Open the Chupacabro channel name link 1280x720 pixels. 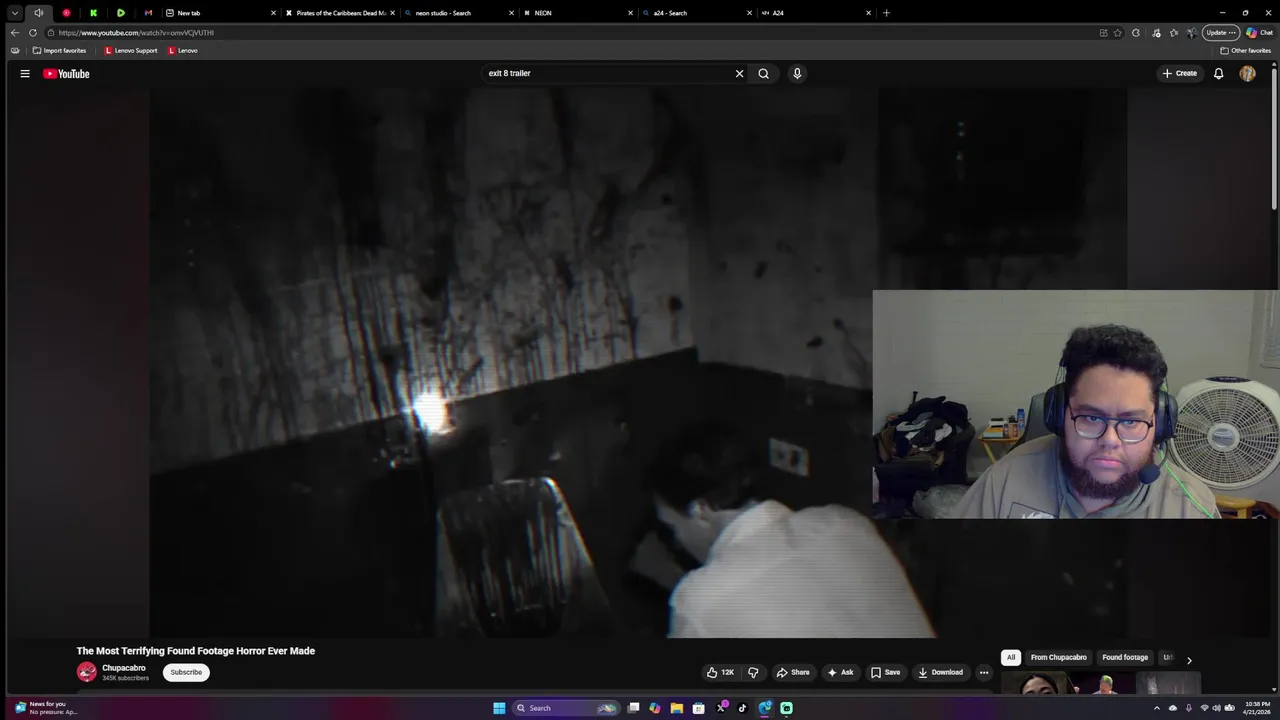tap(124, 668)
